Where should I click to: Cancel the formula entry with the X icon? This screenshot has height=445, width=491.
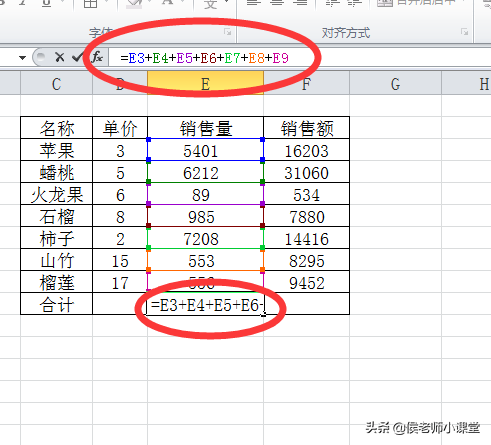[x=60, y=57]
